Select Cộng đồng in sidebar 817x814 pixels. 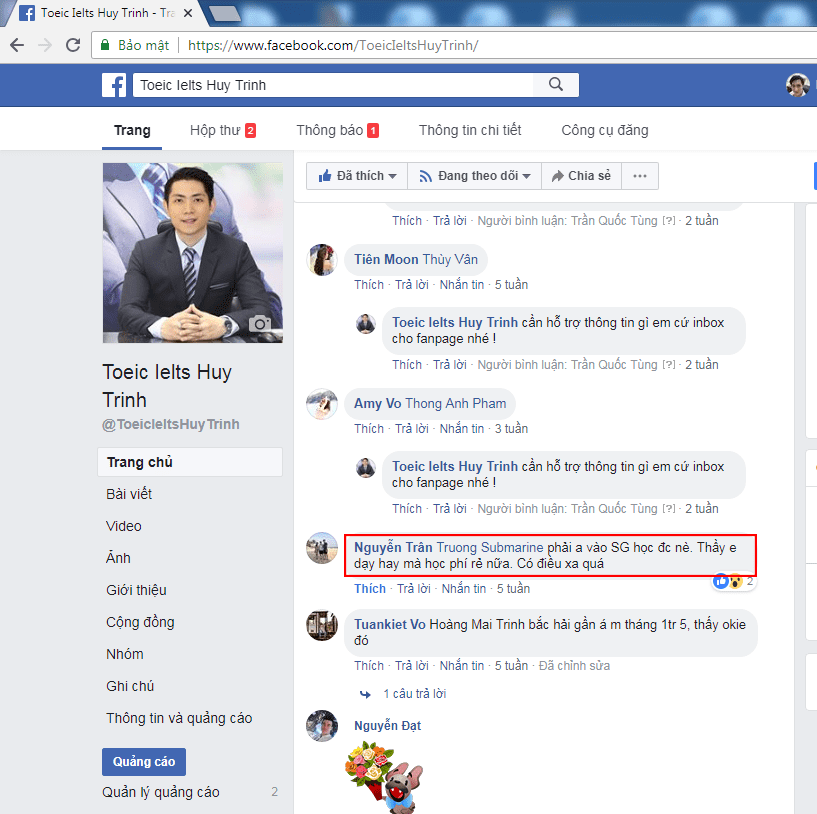[x=140, y=622]
